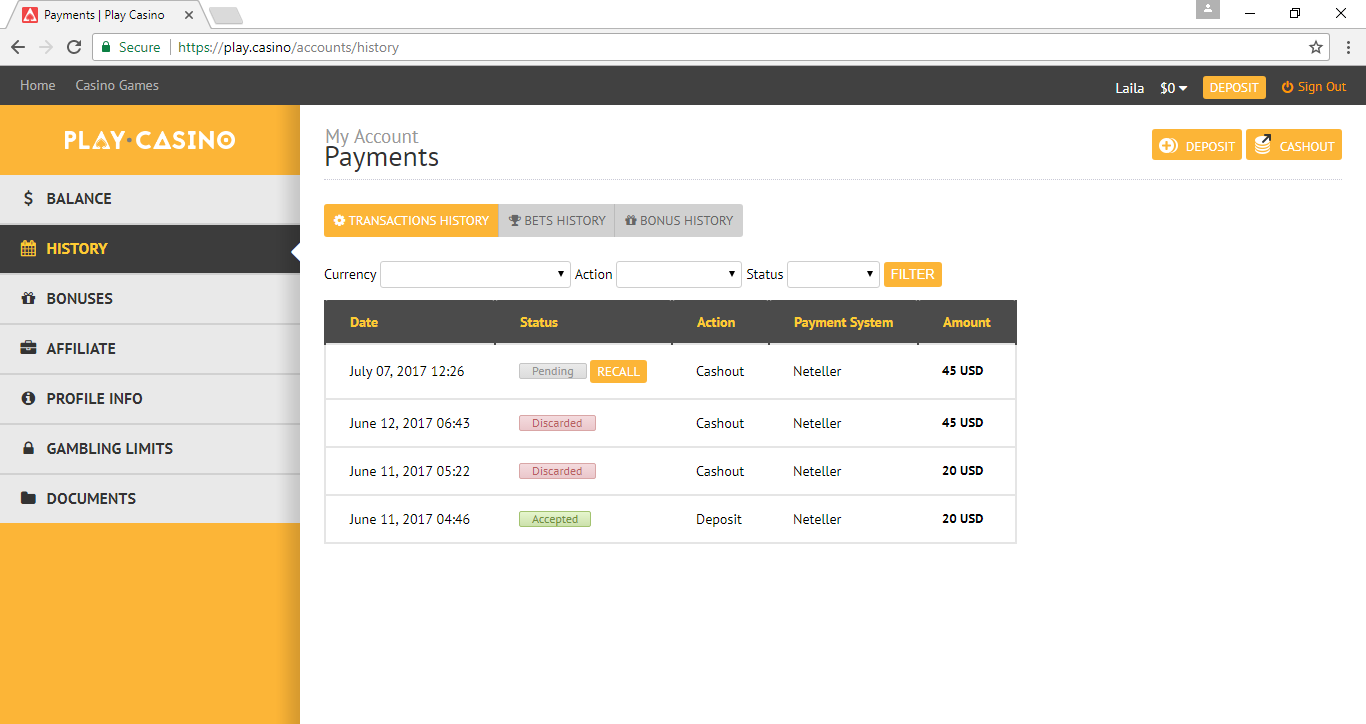Viewport: 1366px width, 724px height.
Task: Click the lock icon beside Gambling Limits
Action: [x=28, y=449]
